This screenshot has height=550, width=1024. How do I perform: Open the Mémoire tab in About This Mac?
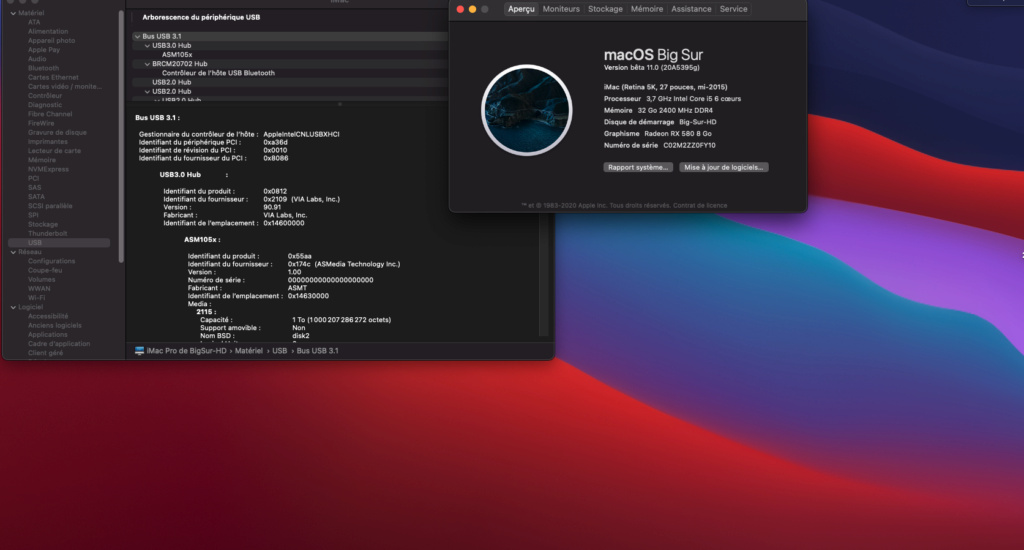[x=647, y=9]
